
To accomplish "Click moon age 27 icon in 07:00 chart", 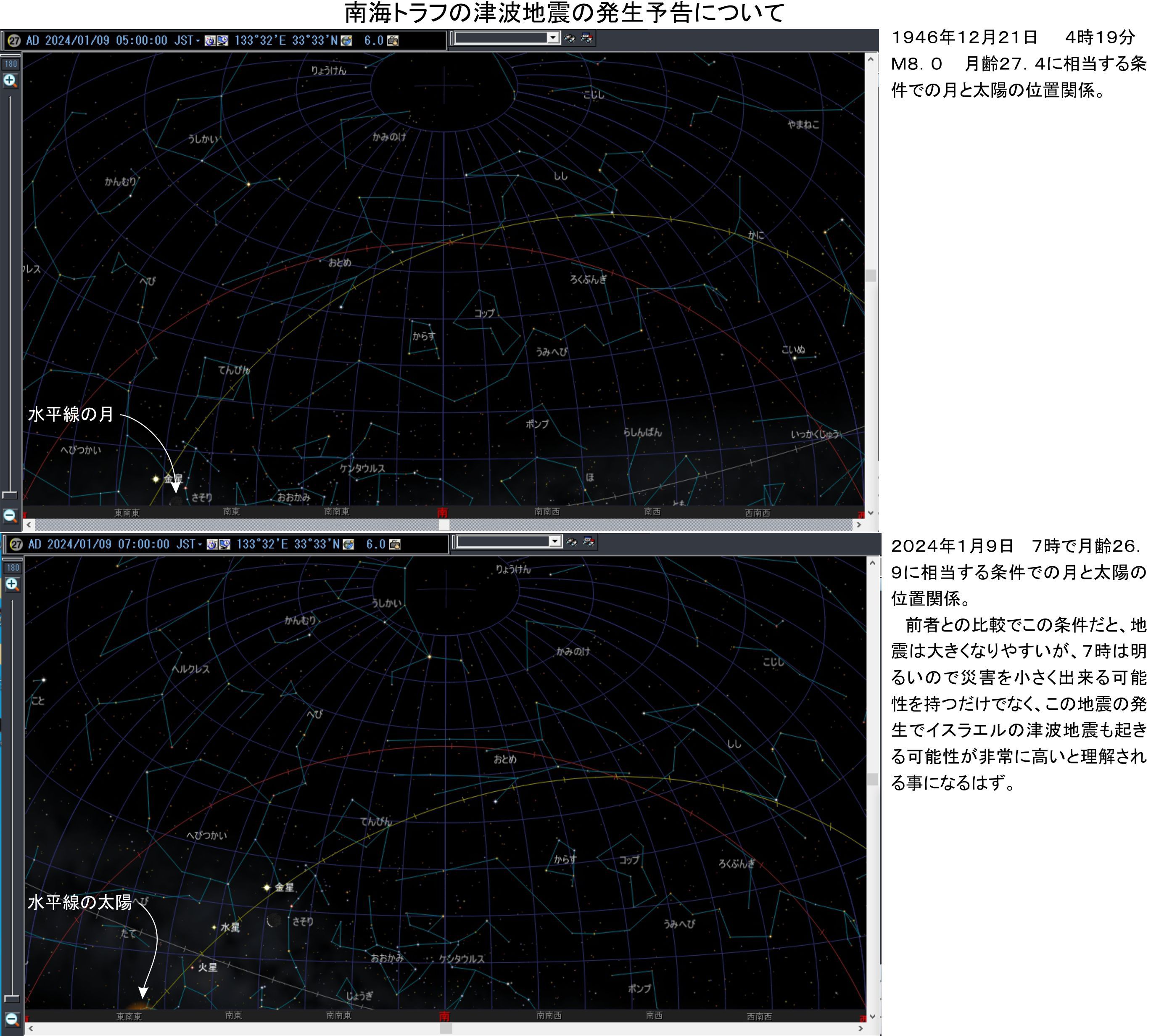I will click(x=16, y=544).
